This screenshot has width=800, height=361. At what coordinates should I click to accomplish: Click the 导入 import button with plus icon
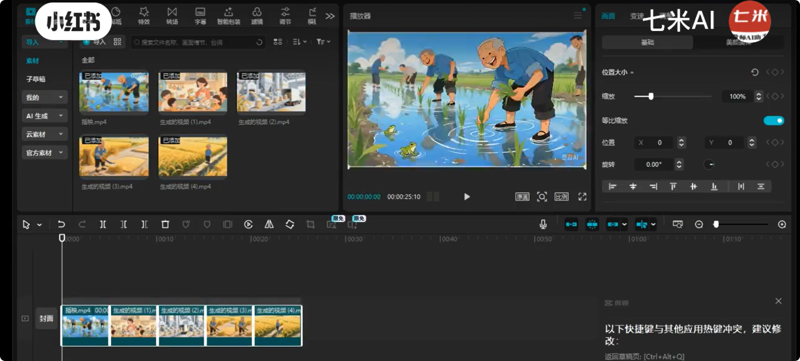tap(94, 42)
